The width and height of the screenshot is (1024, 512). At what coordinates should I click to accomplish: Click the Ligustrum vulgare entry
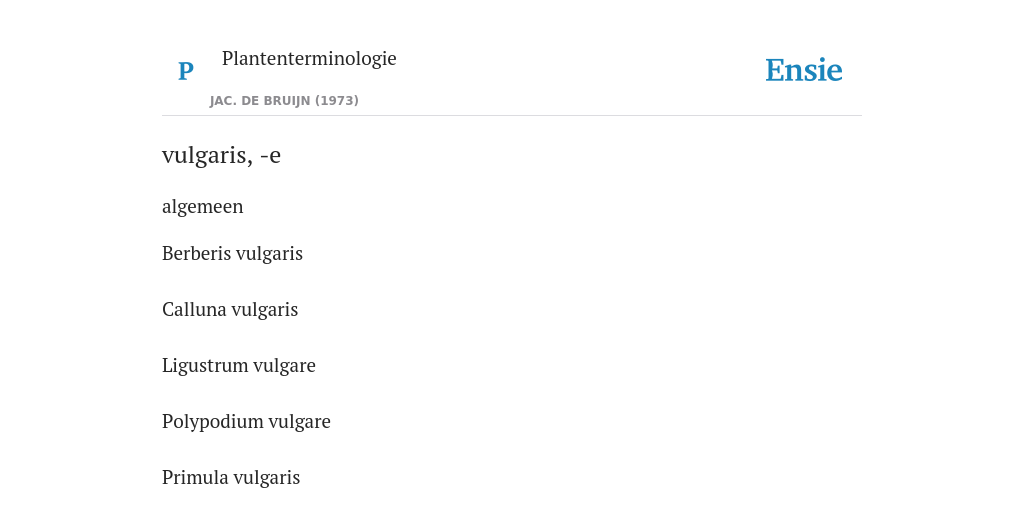coord(239,366)
